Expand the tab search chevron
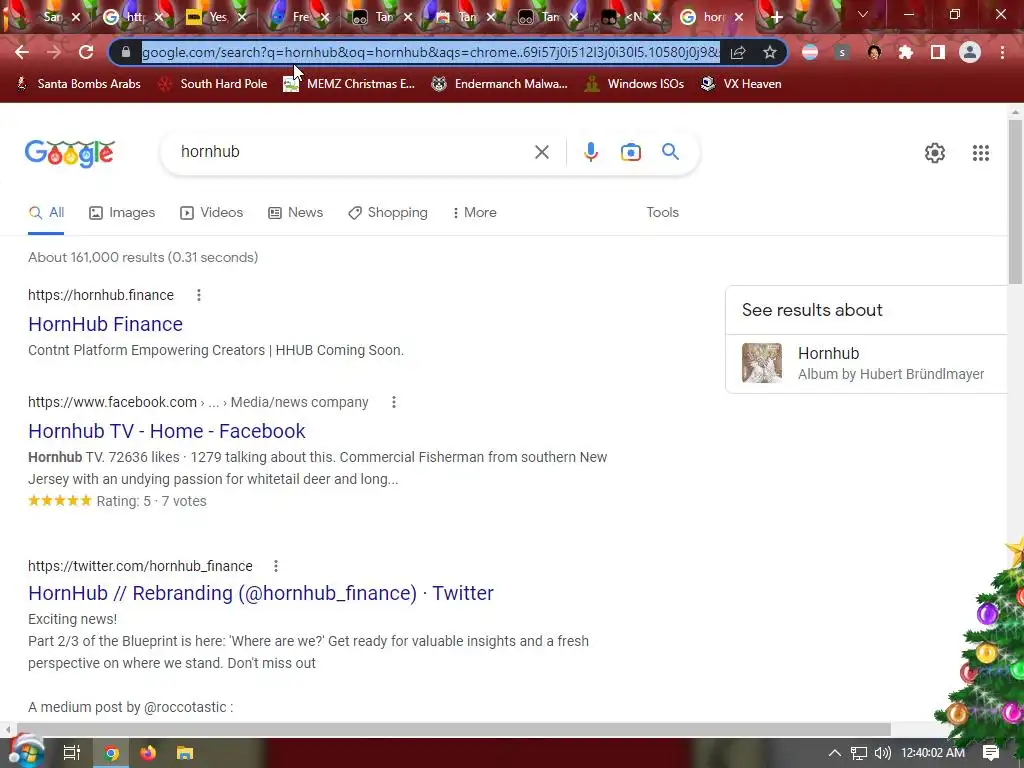Viewport: 1024px width, 768px height. (863, 14)
